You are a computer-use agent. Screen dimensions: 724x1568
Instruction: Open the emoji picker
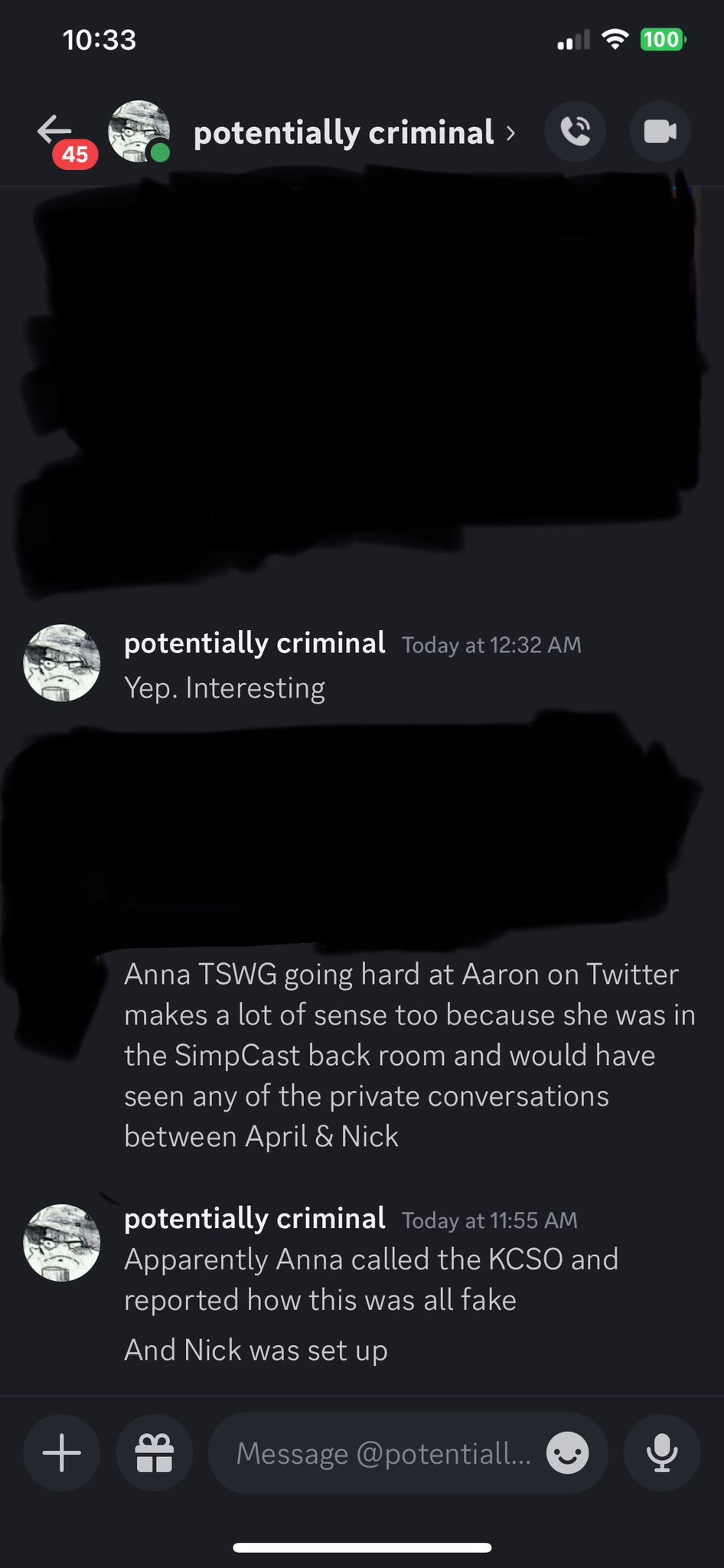[568, 1452]
